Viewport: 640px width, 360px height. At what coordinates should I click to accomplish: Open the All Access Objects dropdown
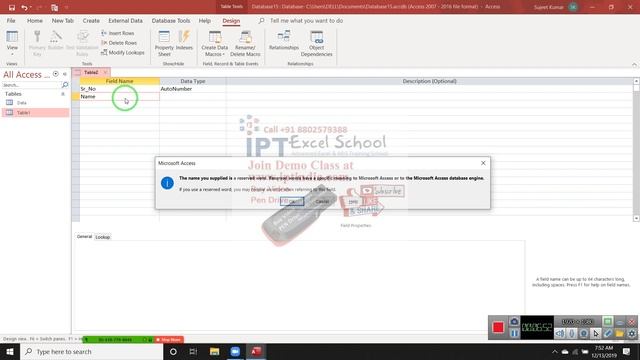[56, 74]
